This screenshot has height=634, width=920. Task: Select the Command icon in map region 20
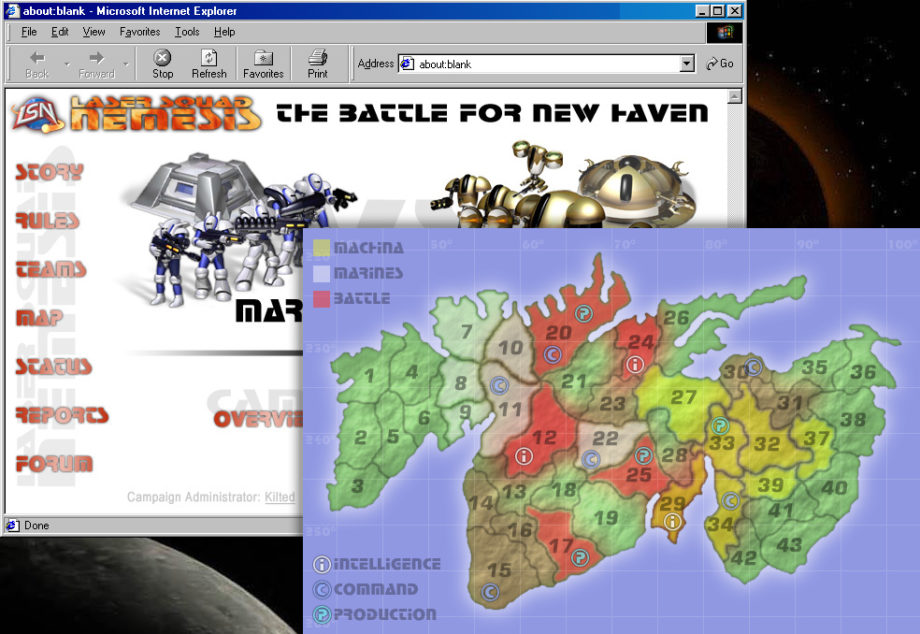[552, 354]
